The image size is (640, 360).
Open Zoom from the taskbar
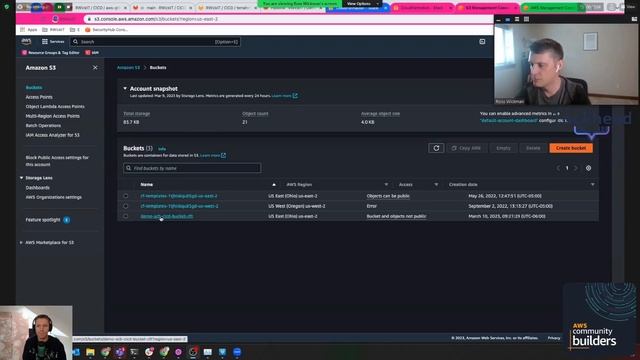(237, 352)
